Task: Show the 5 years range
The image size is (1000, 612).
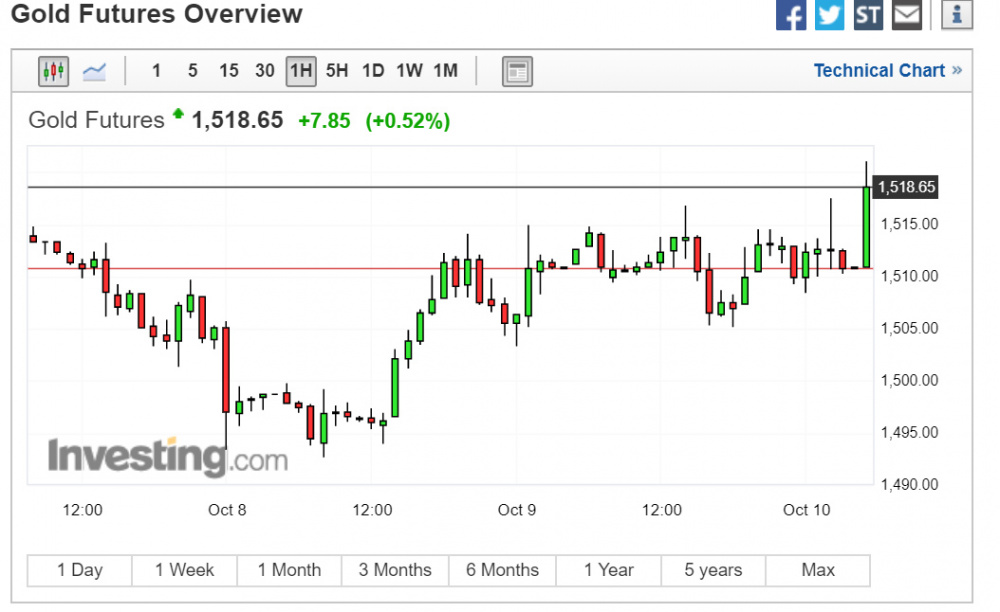Action: pyautogui.click(x=713, y=570)
